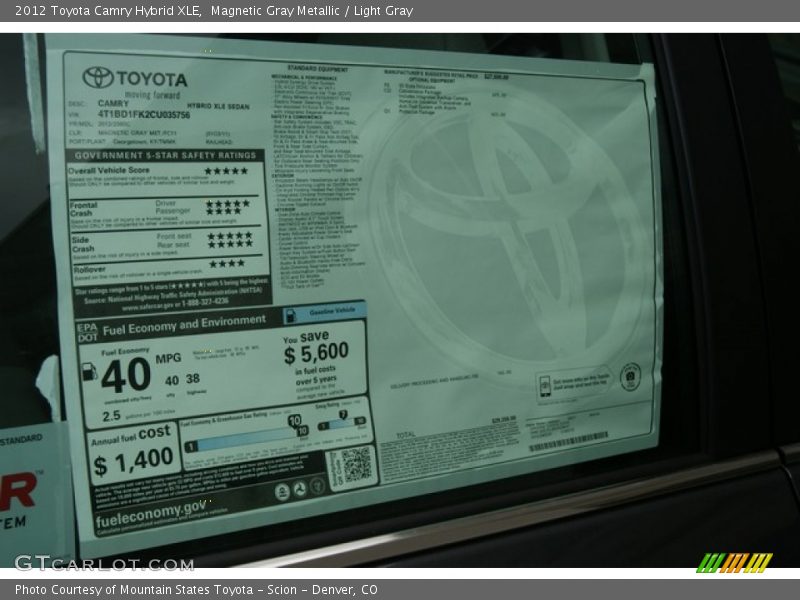The width and height of the screenshot is (800, 600).
Task: Select the fuel pump icon
Action: point(90,372)
